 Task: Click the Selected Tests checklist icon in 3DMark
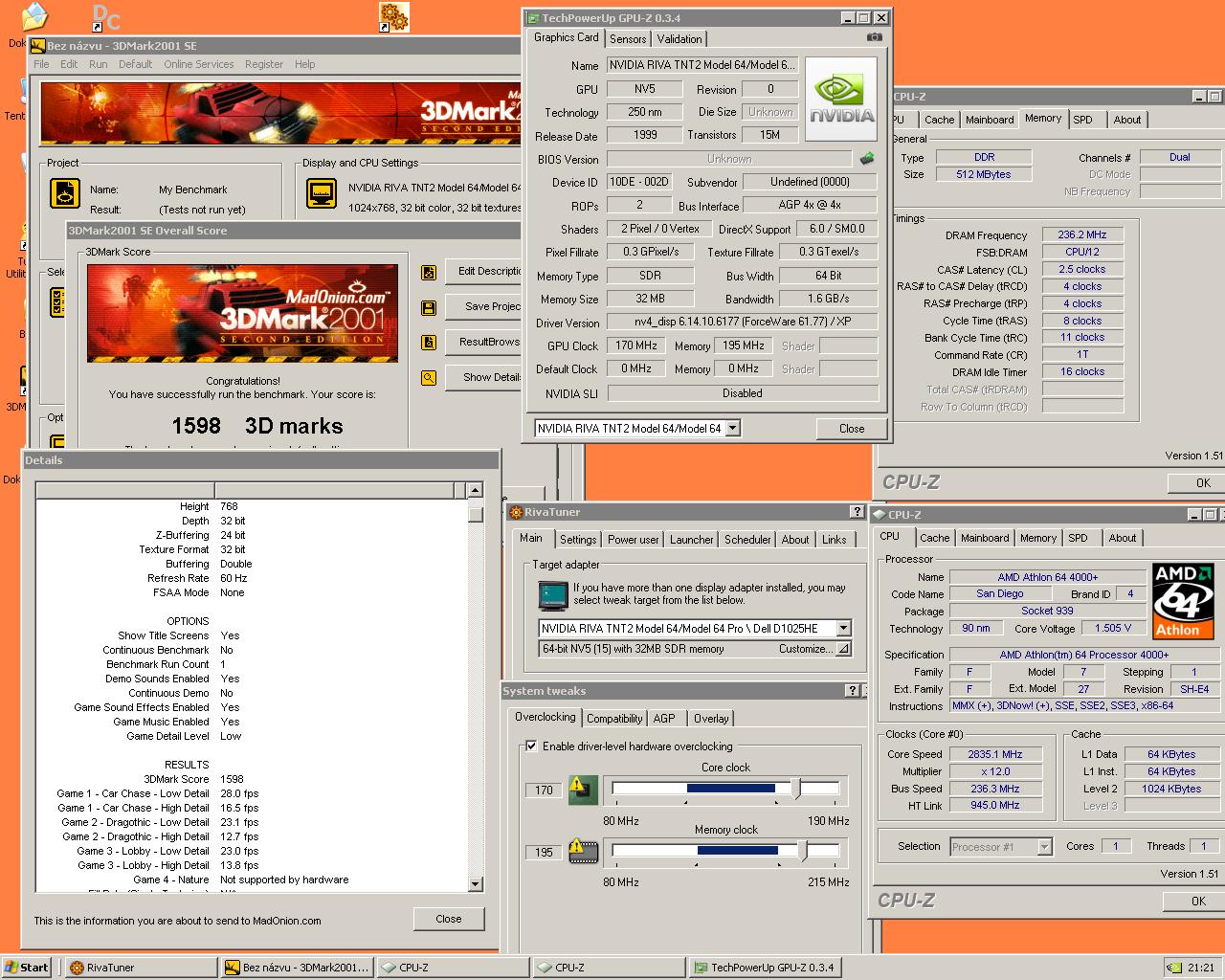57,302
